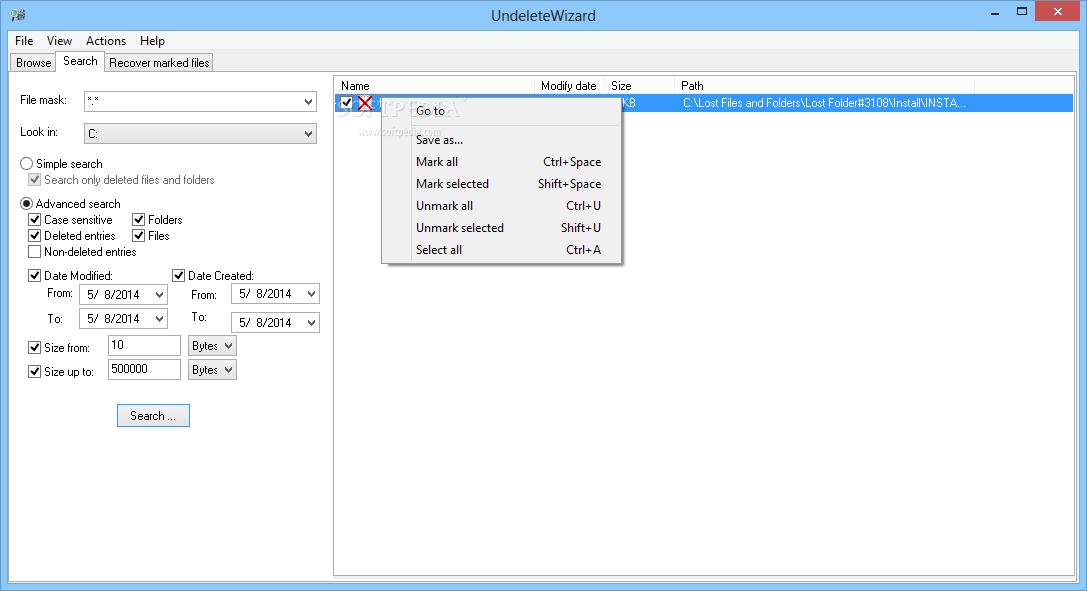
Task: Open Size from units Bytes dropdown
Action: click(x=212, y=346)
